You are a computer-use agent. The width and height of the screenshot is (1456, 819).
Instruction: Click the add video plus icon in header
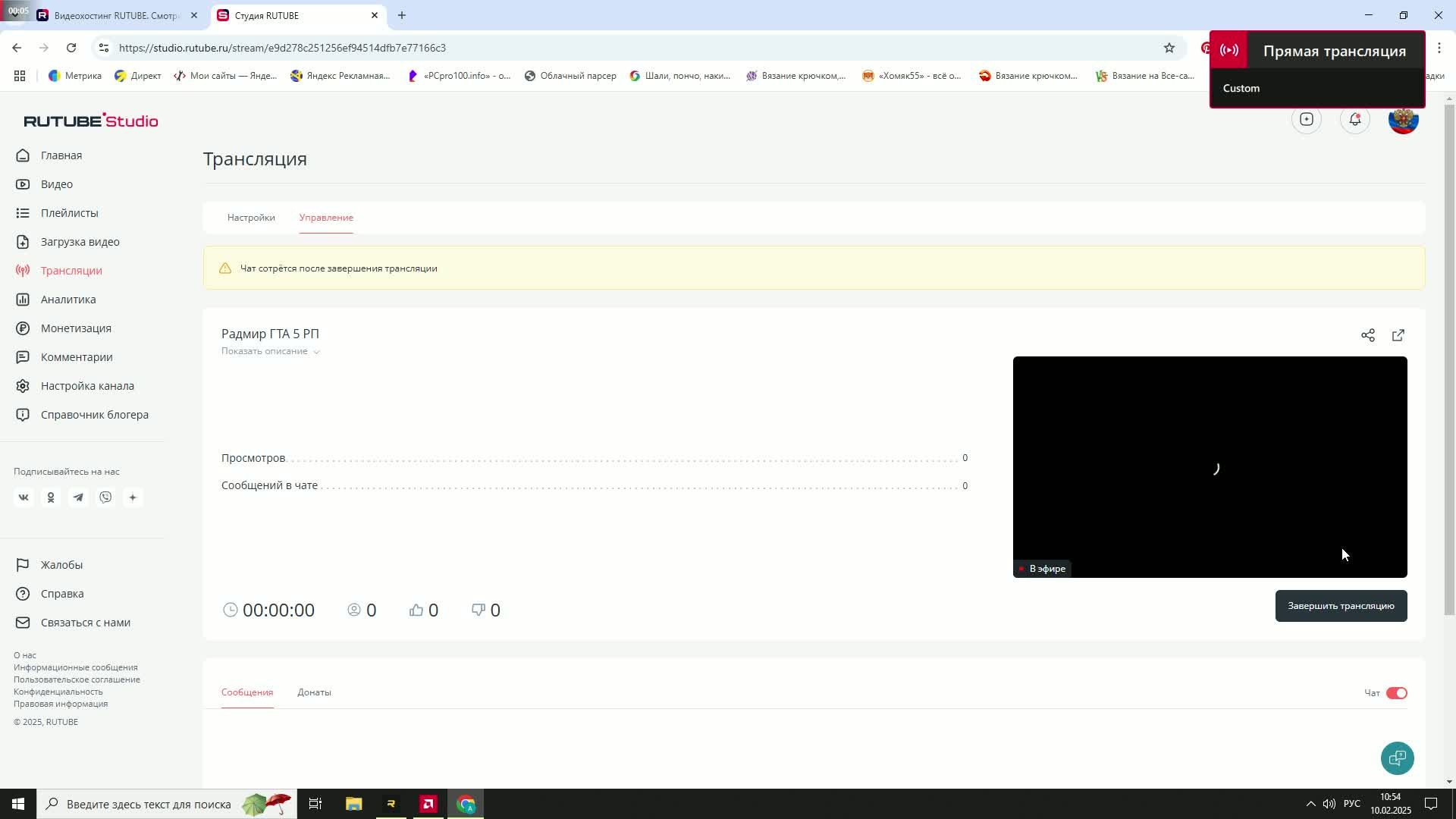1306,120
